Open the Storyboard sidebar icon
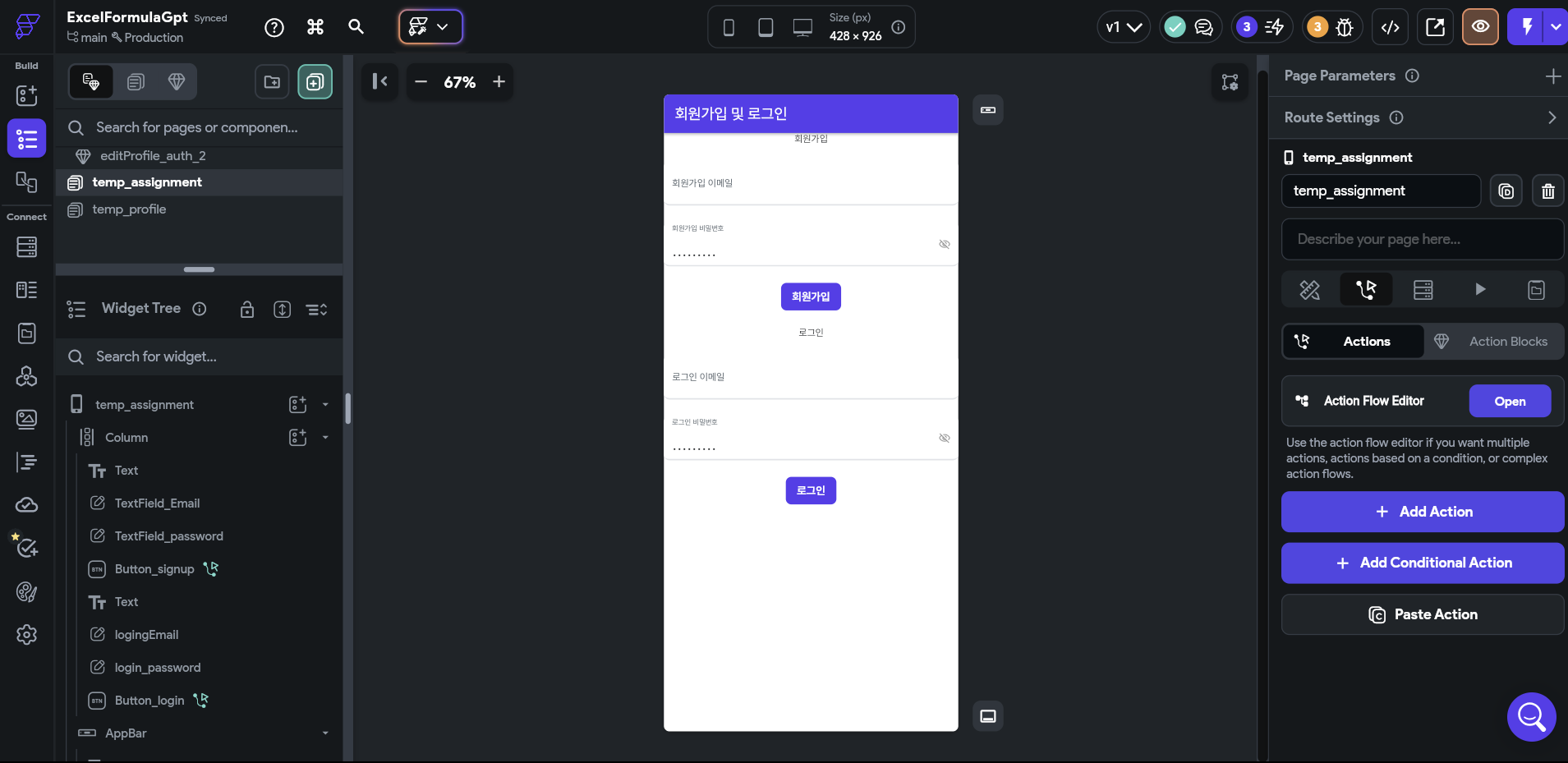1568x763 pixels. tap(27, 182)
